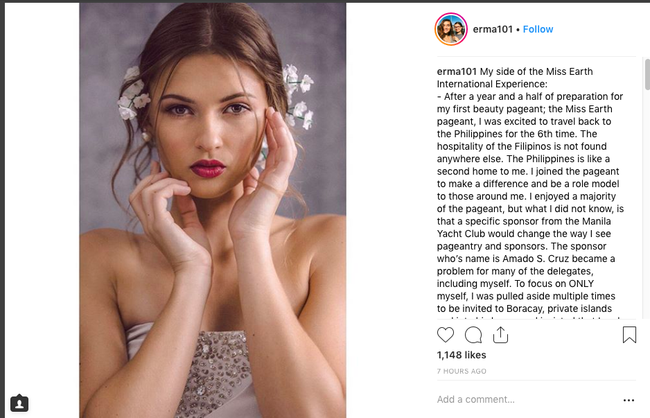The height and width of the screenshot is (418, 650).
Task: Open erma101 profile from header username
Action: [490, 29]
